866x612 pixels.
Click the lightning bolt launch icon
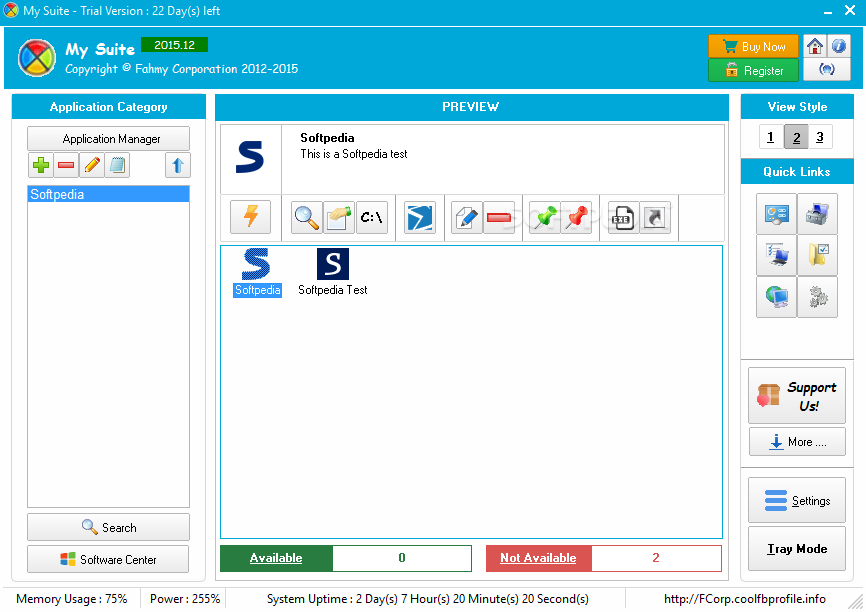click(x=251, y=217)
